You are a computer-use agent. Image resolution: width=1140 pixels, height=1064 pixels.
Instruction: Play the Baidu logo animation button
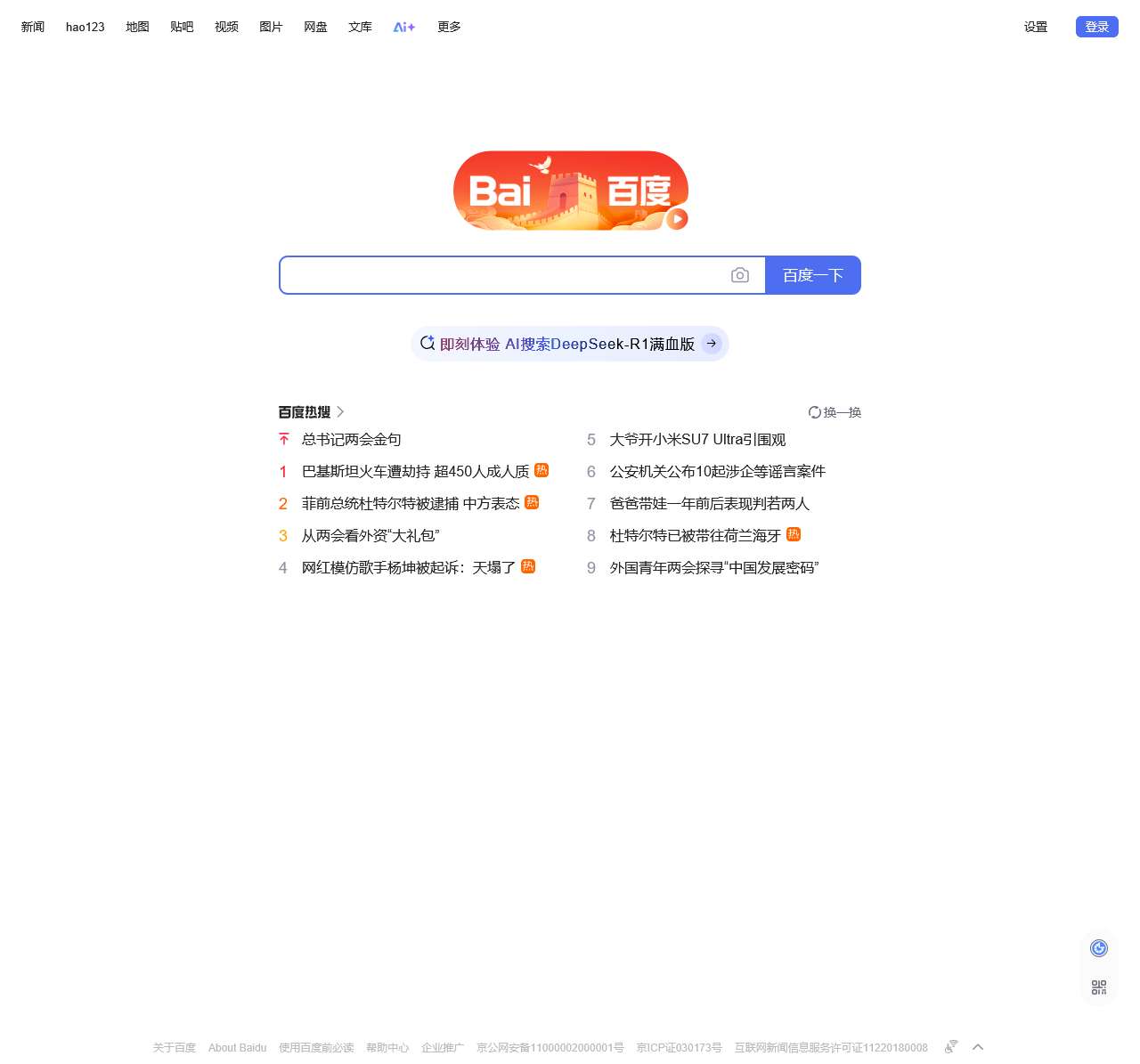(x=677, y=218)
